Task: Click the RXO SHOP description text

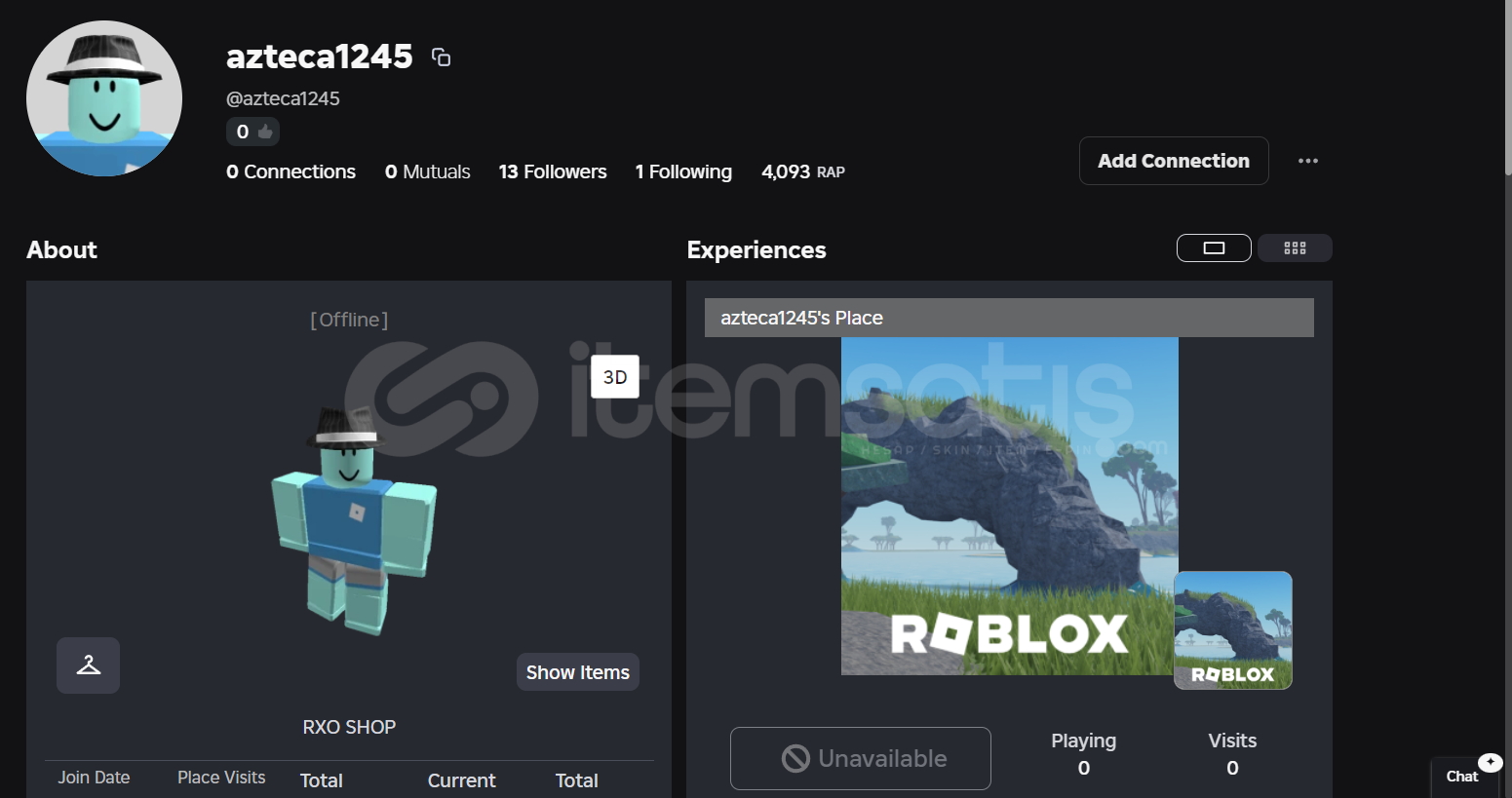Action: tap(349, 727)
